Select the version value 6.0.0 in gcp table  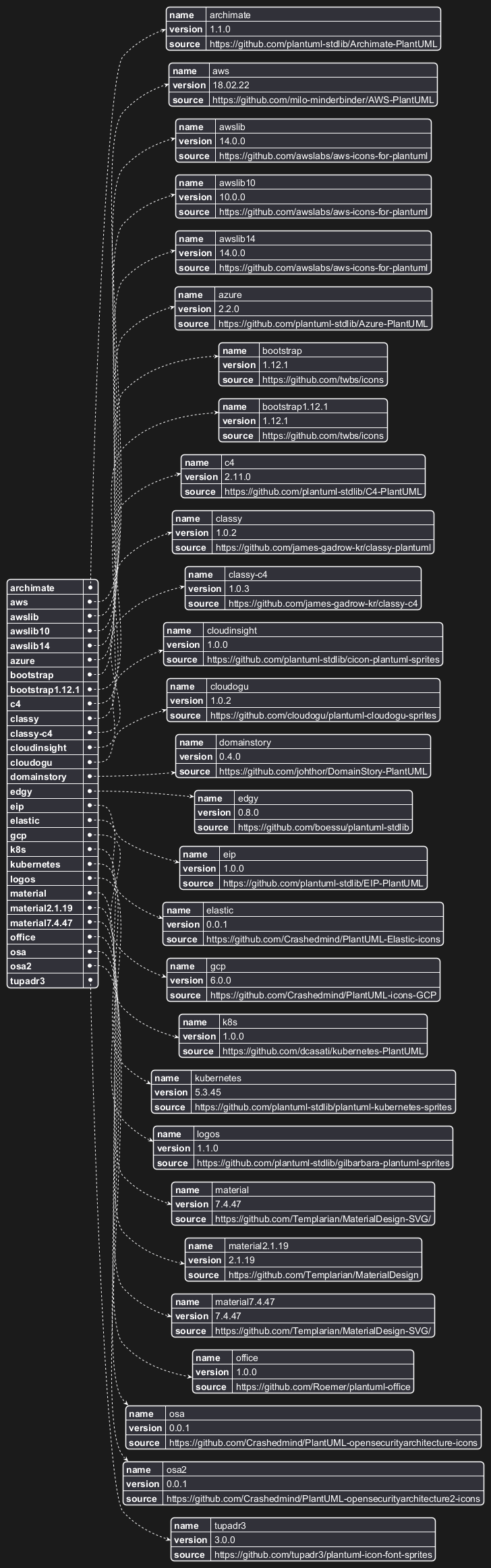221,981
